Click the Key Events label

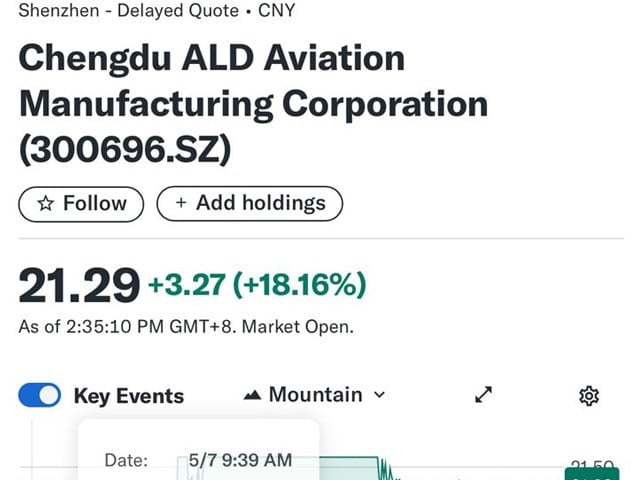tap(128, 396)
